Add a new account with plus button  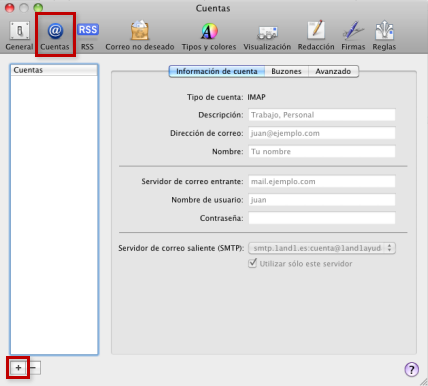point(18,368)
